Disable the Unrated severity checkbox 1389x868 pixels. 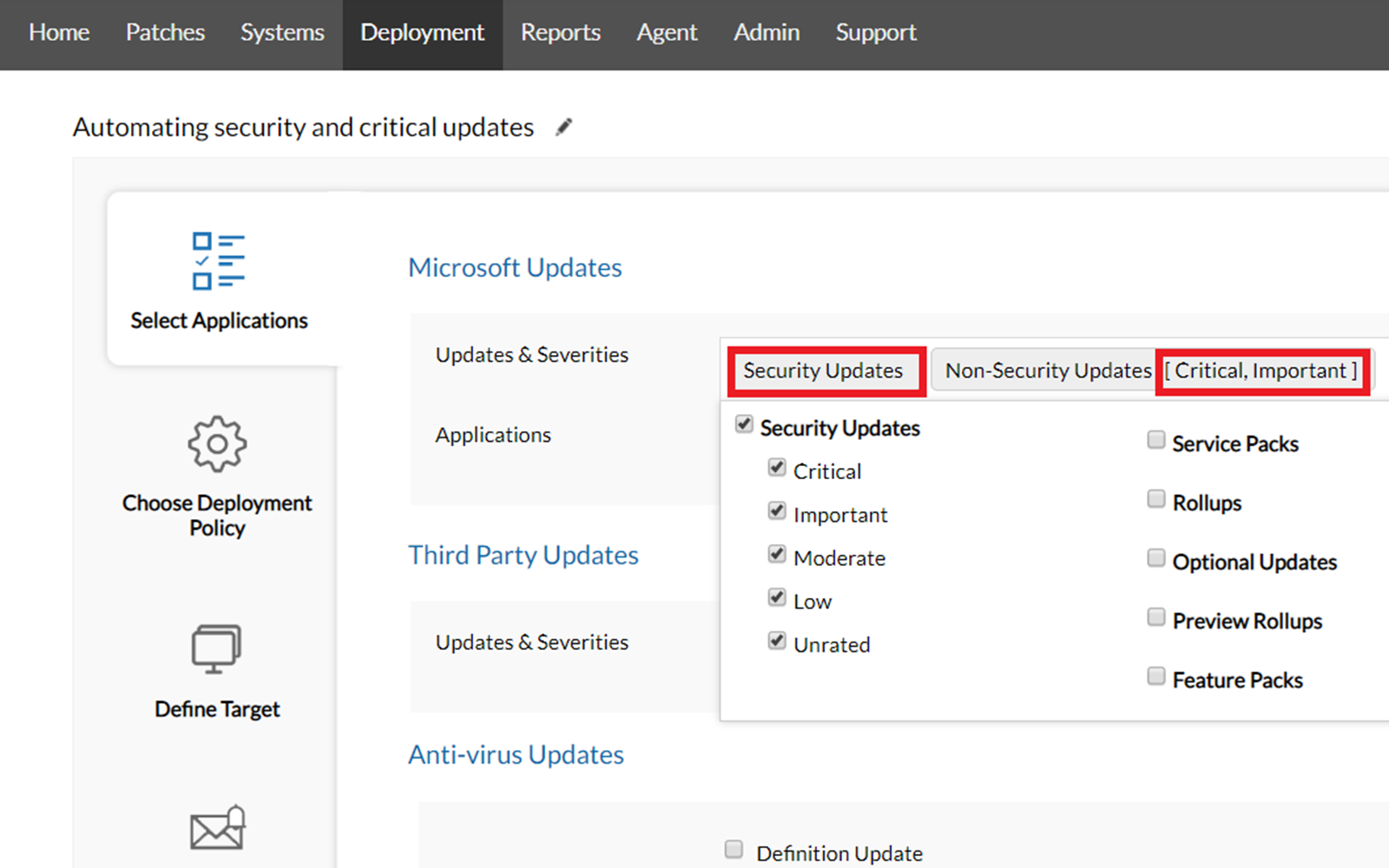[776, 641]
